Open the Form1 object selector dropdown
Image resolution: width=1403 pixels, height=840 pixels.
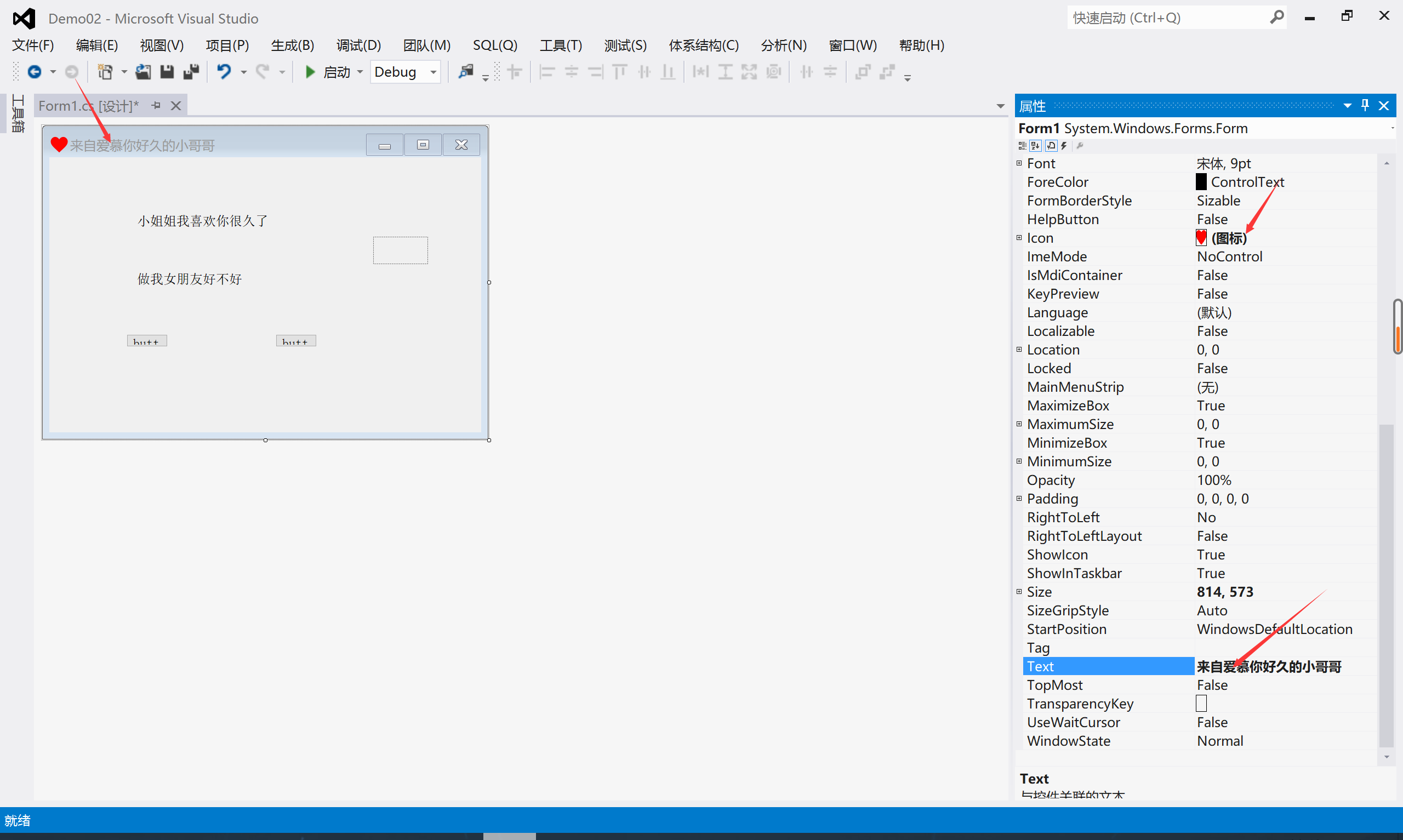(1392, 128)
